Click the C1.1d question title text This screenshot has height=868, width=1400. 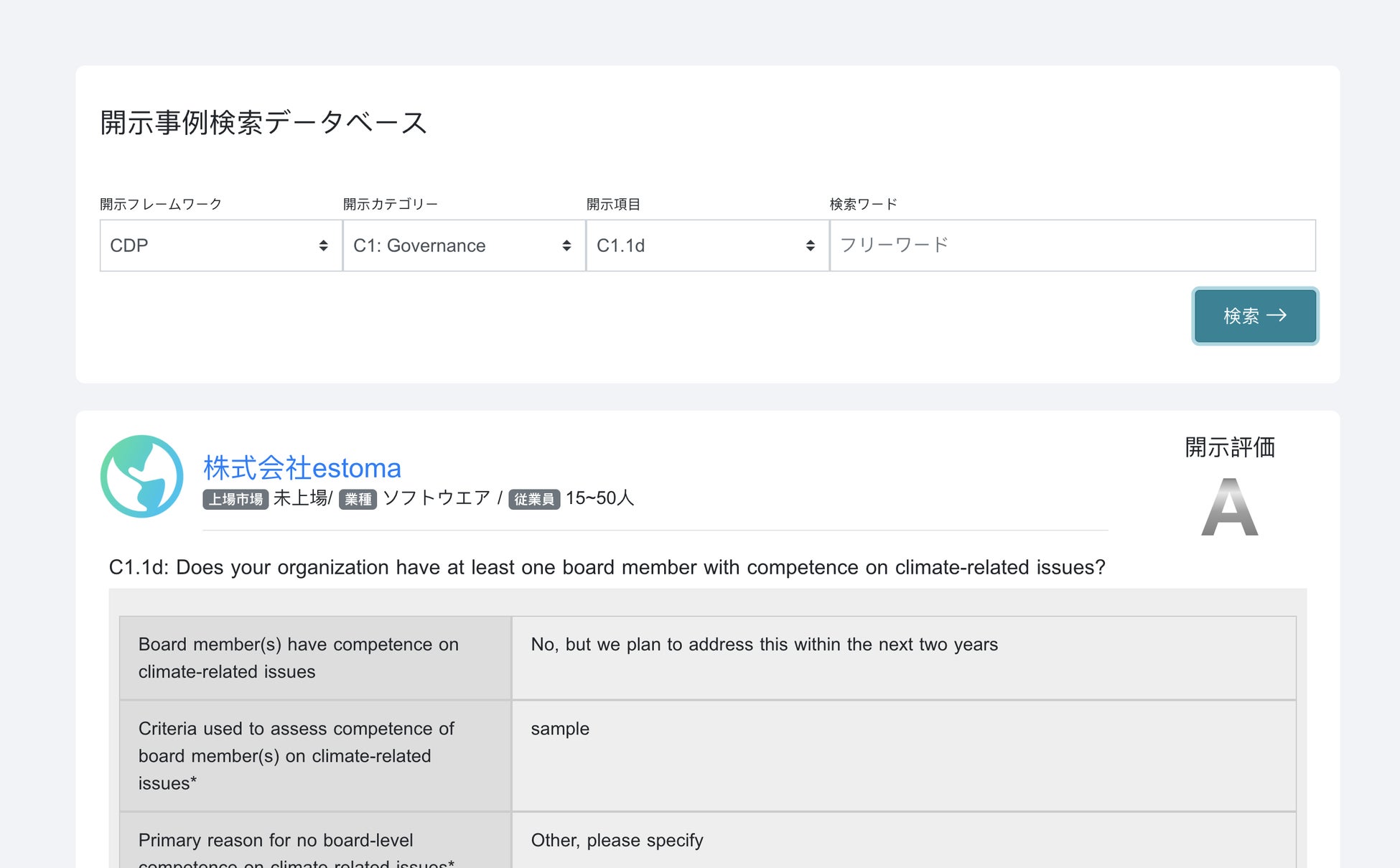pyautogui.click(x=607, y=567)
